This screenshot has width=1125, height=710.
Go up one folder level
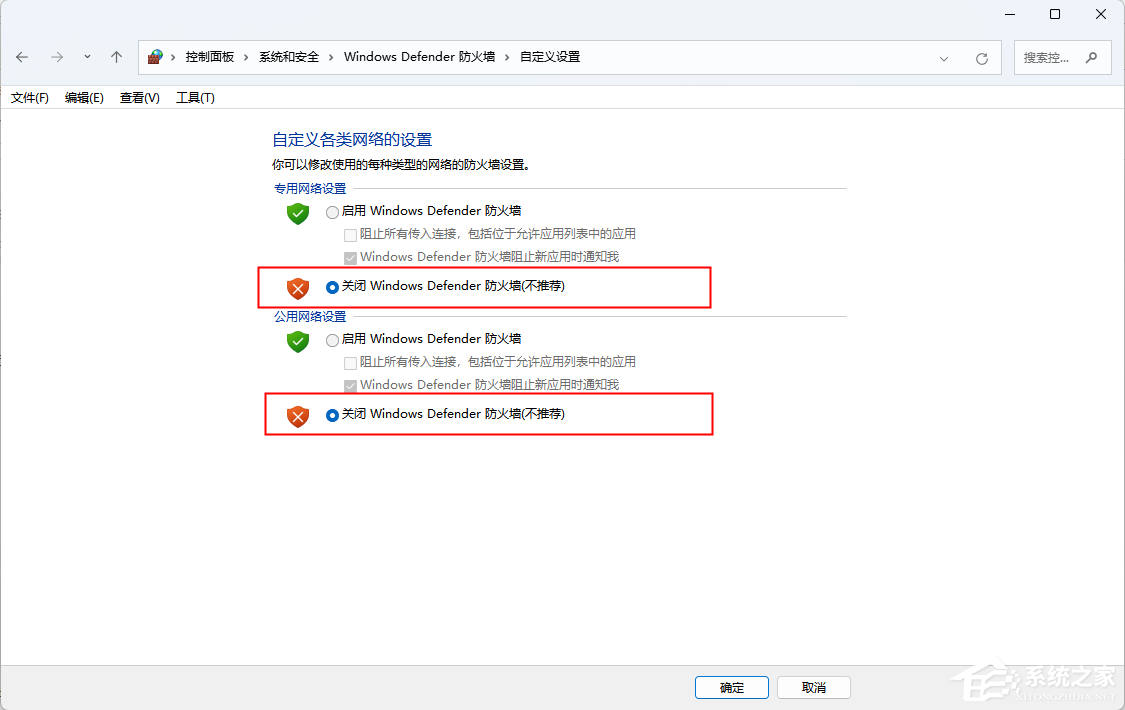point(116,57)
